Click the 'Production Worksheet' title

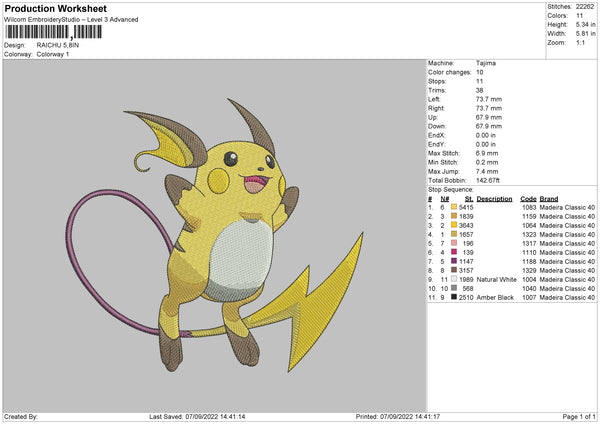tap(55, 8)
